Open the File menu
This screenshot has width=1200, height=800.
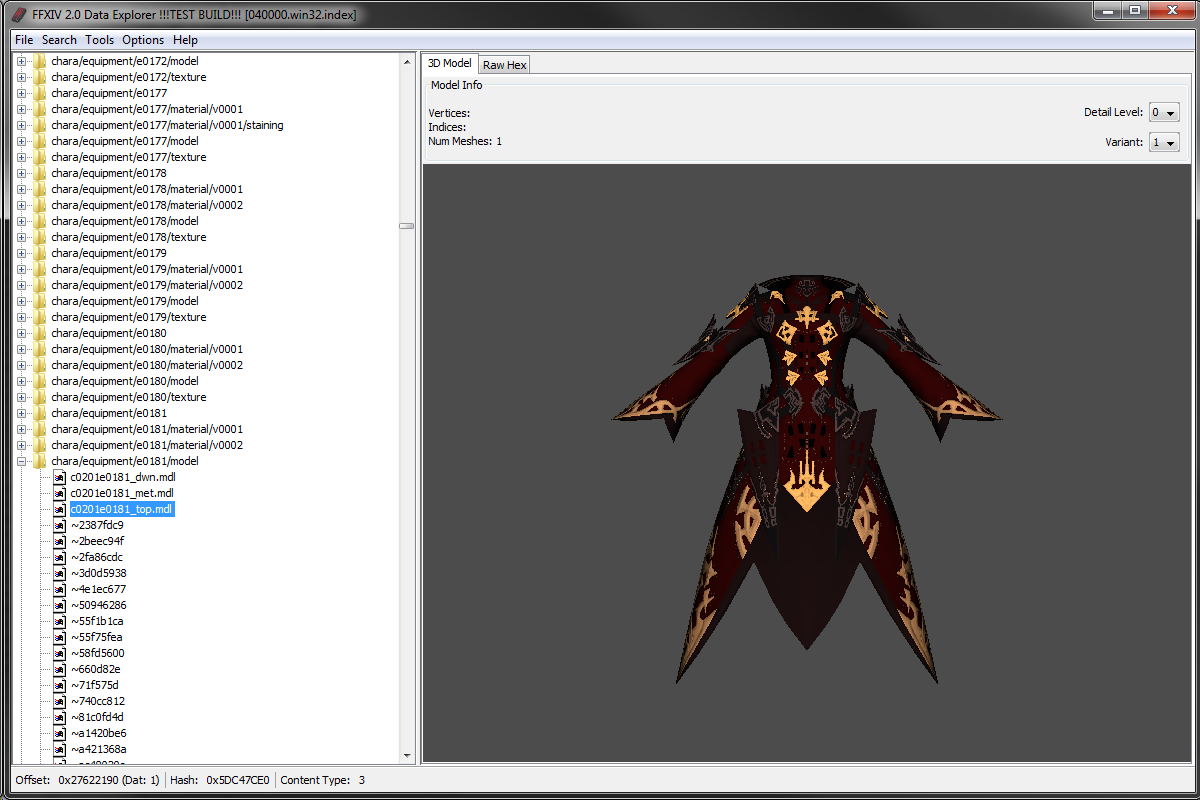24,40
